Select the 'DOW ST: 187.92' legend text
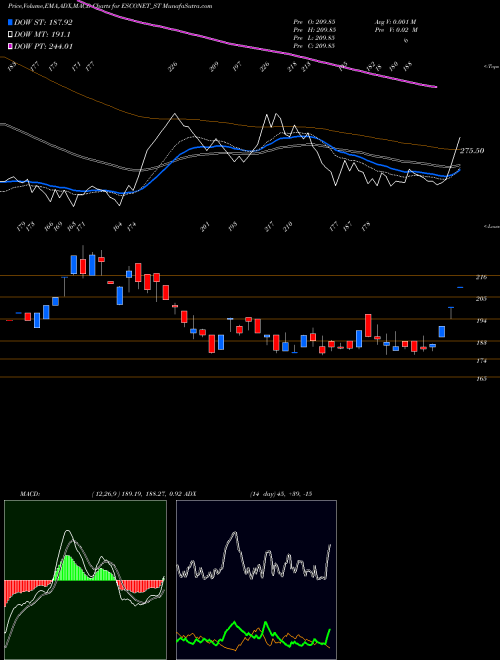This screenshot has width=500, height=660. (43, 22)
